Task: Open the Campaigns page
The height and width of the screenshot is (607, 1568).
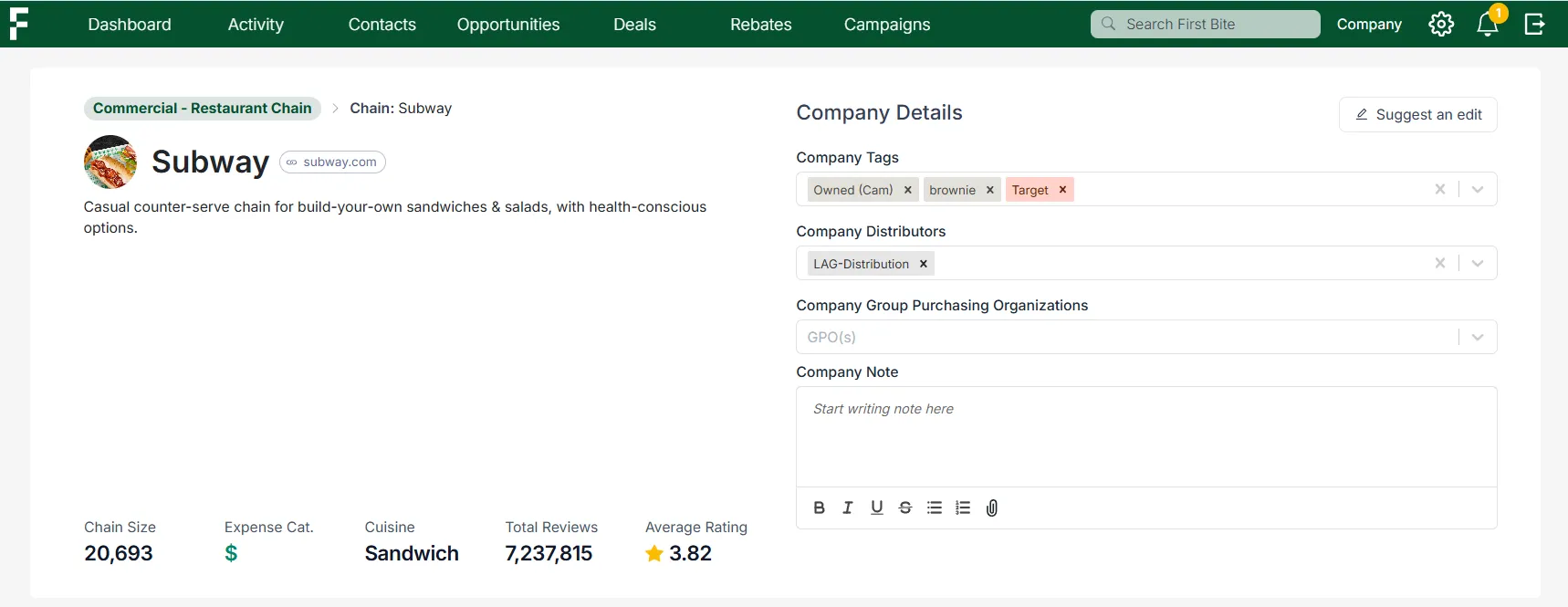Action: pos(887,25)
